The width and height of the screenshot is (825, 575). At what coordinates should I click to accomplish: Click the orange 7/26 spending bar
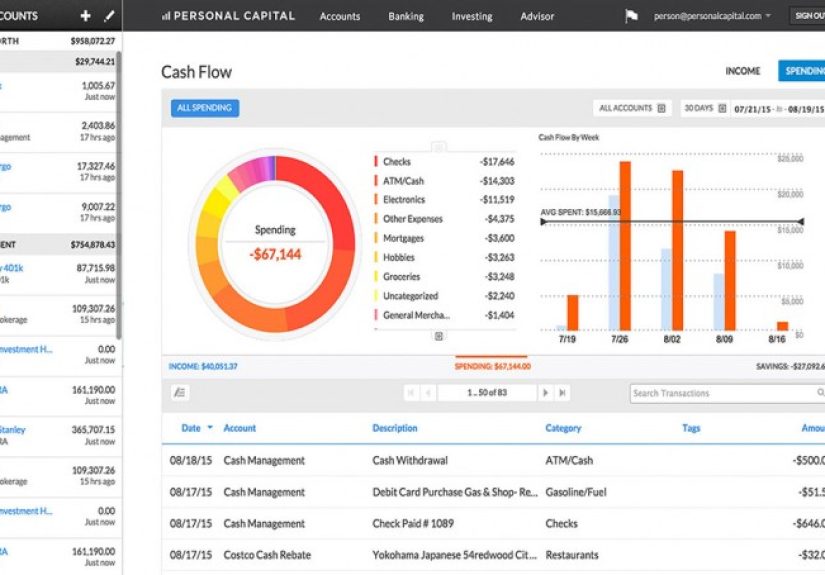[x=625, y=246]
